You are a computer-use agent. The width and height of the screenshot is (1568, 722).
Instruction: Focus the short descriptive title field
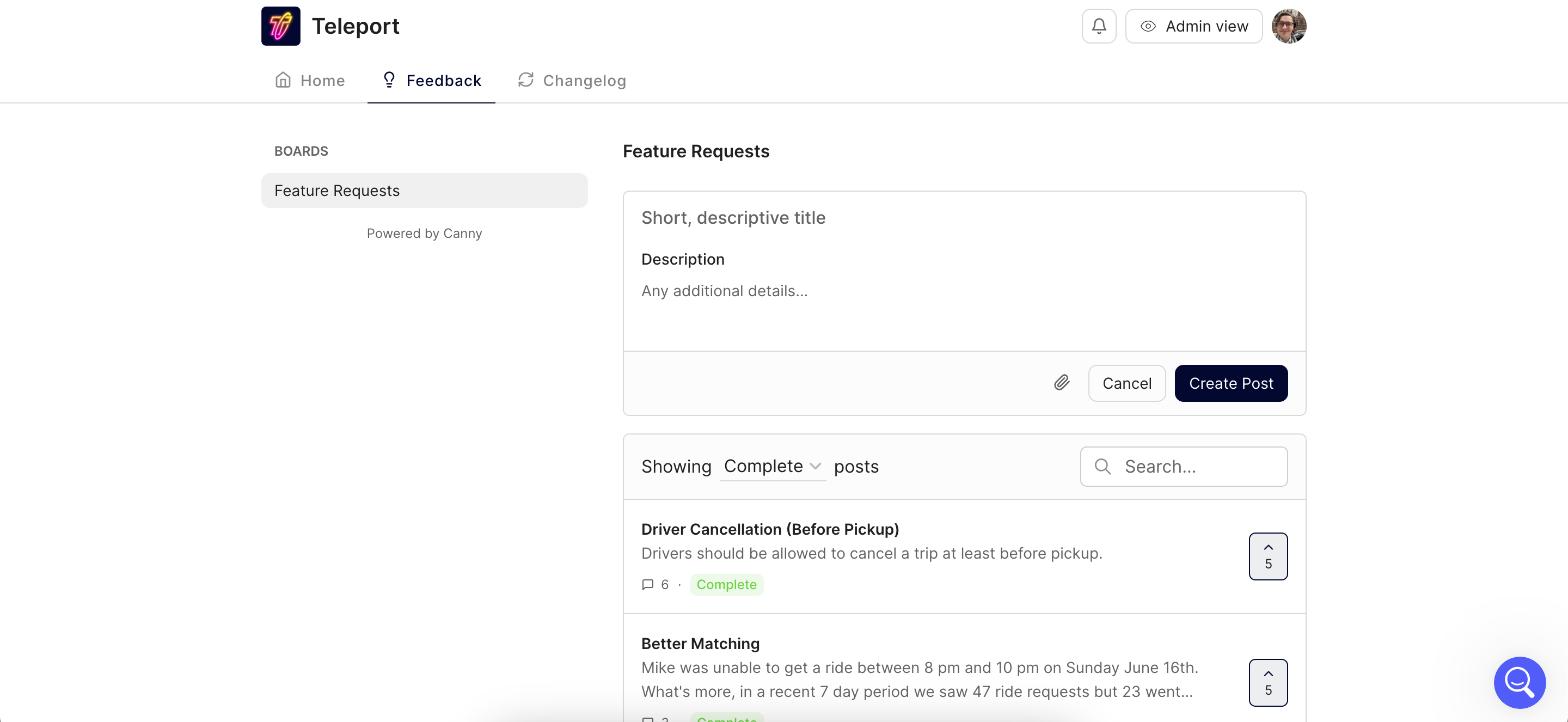(964, 218)
